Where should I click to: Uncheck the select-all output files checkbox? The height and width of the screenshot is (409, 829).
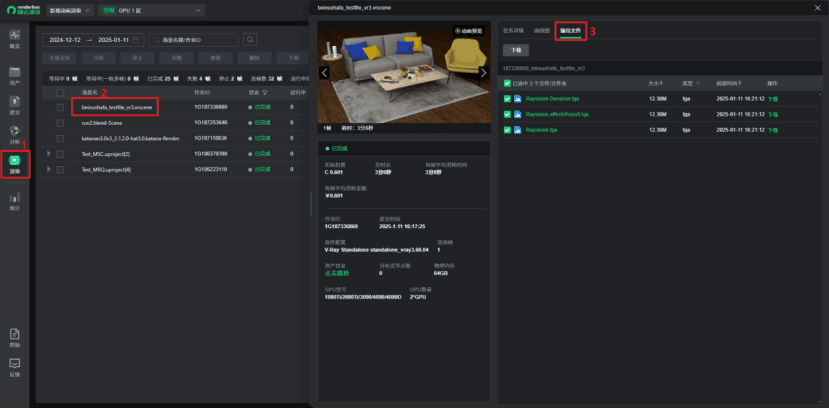(x=508, y=83)
